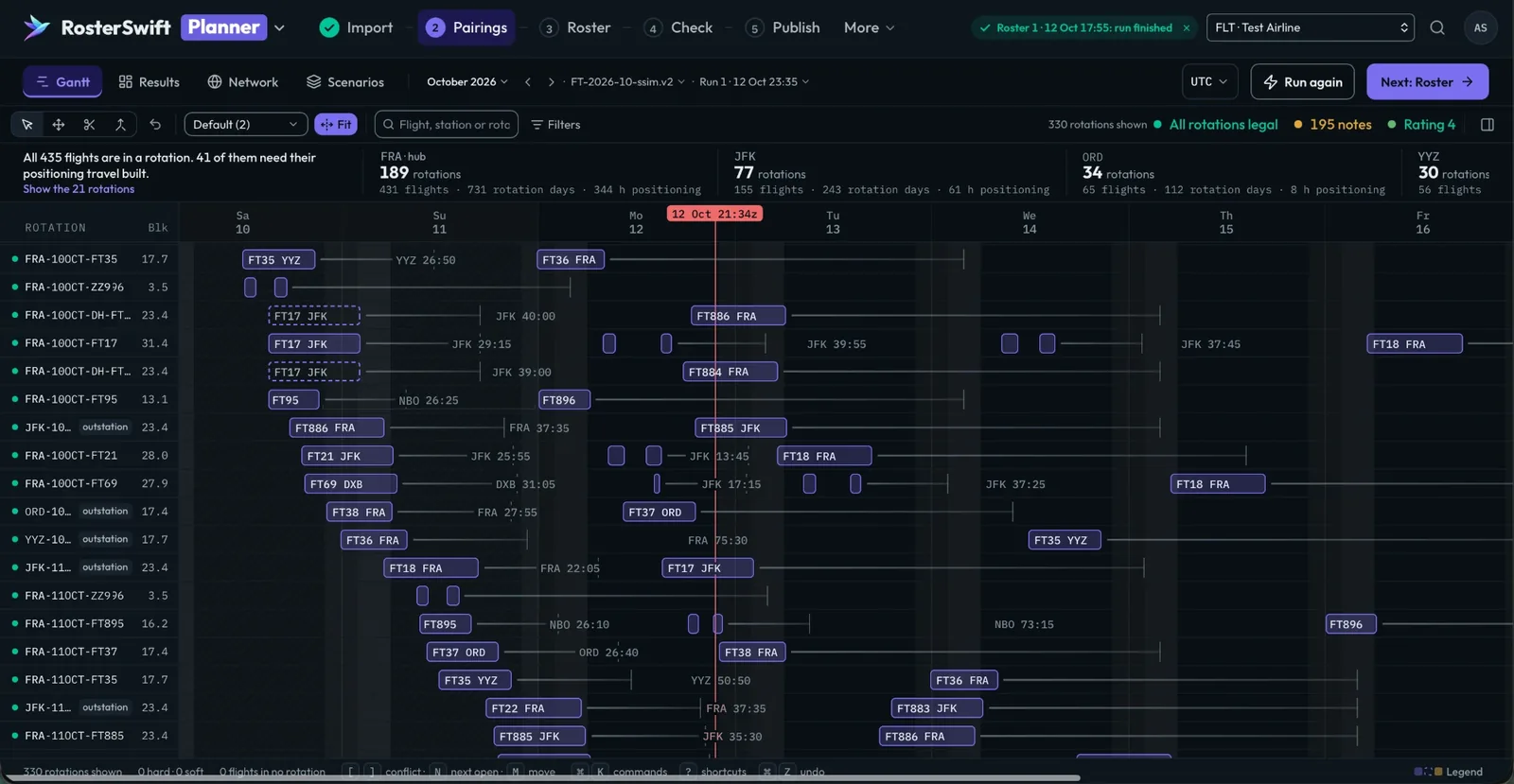Screen dimensions: 1514x784
Task: Switch to the Network tab
Action: [x=242, y=81]
